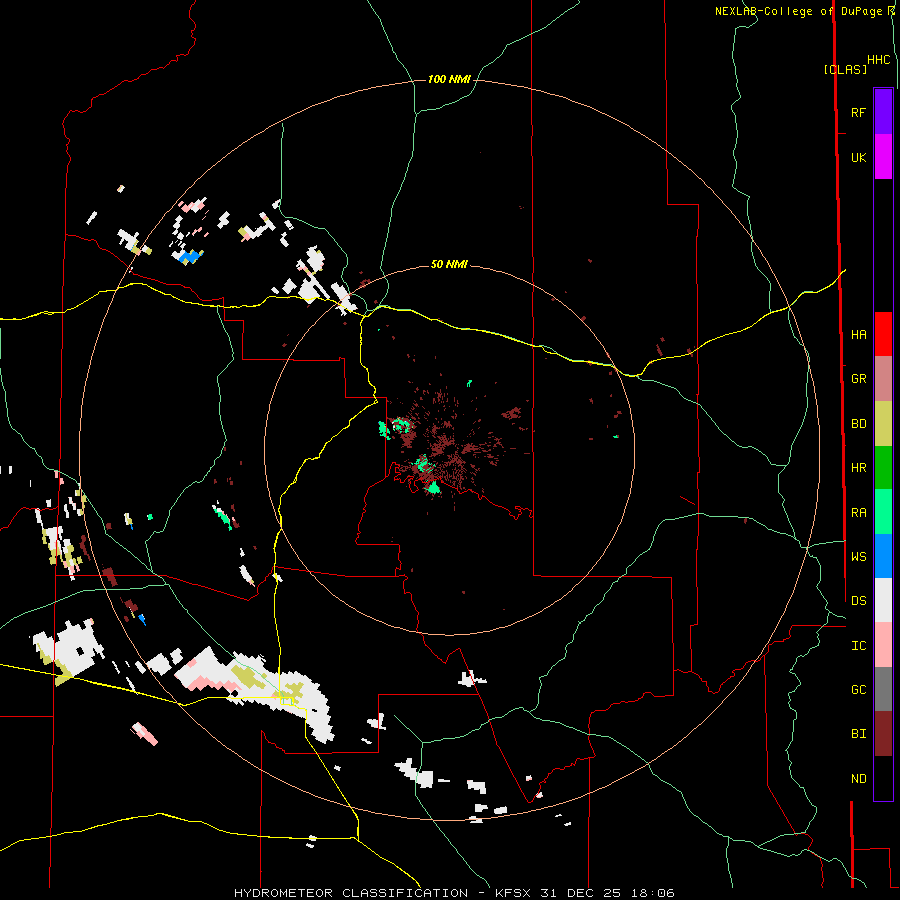Pick the brown BI legend swatch
The image size is (900, 900).
coord(883,733)
